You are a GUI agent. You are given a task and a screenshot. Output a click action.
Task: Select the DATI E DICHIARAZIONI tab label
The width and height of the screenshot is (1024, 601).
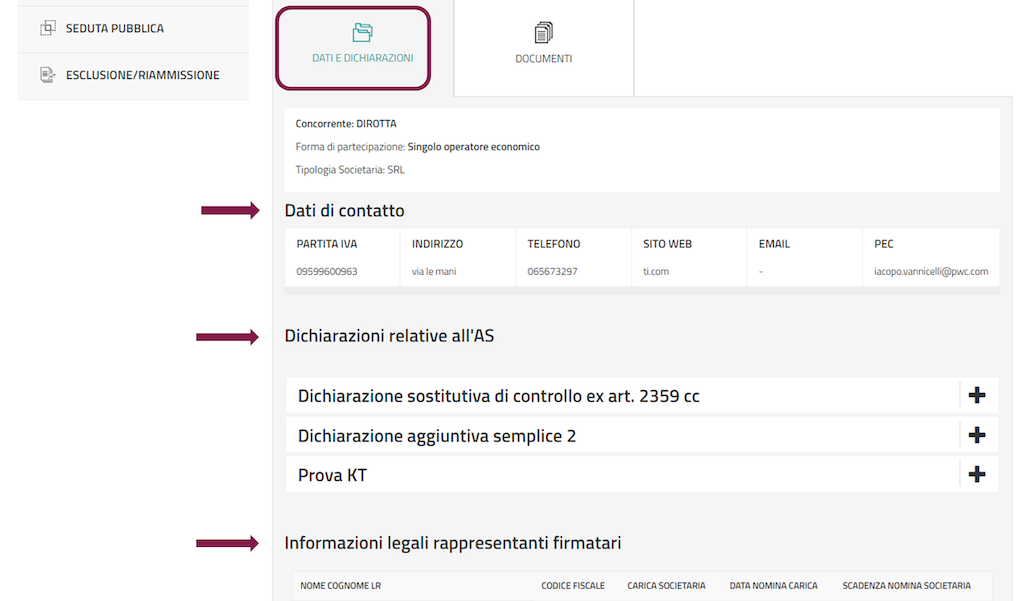click(x=362, y=58)
